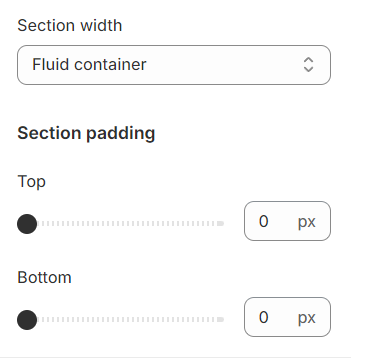Image resolution: width=369 pixels, height=362 pixels.
Task: Click the 0 value in Bottom padding box
Action: 264,317
